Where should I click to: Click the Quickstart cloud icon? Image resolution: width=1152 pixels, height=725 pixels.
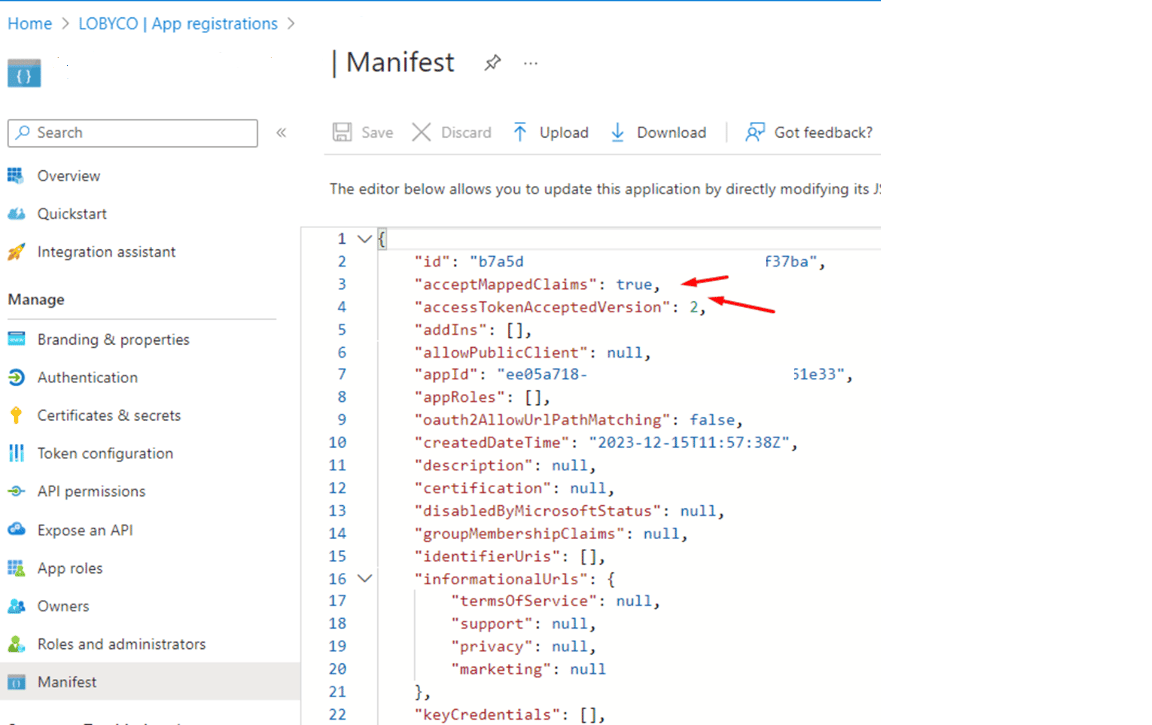(15, 214)
